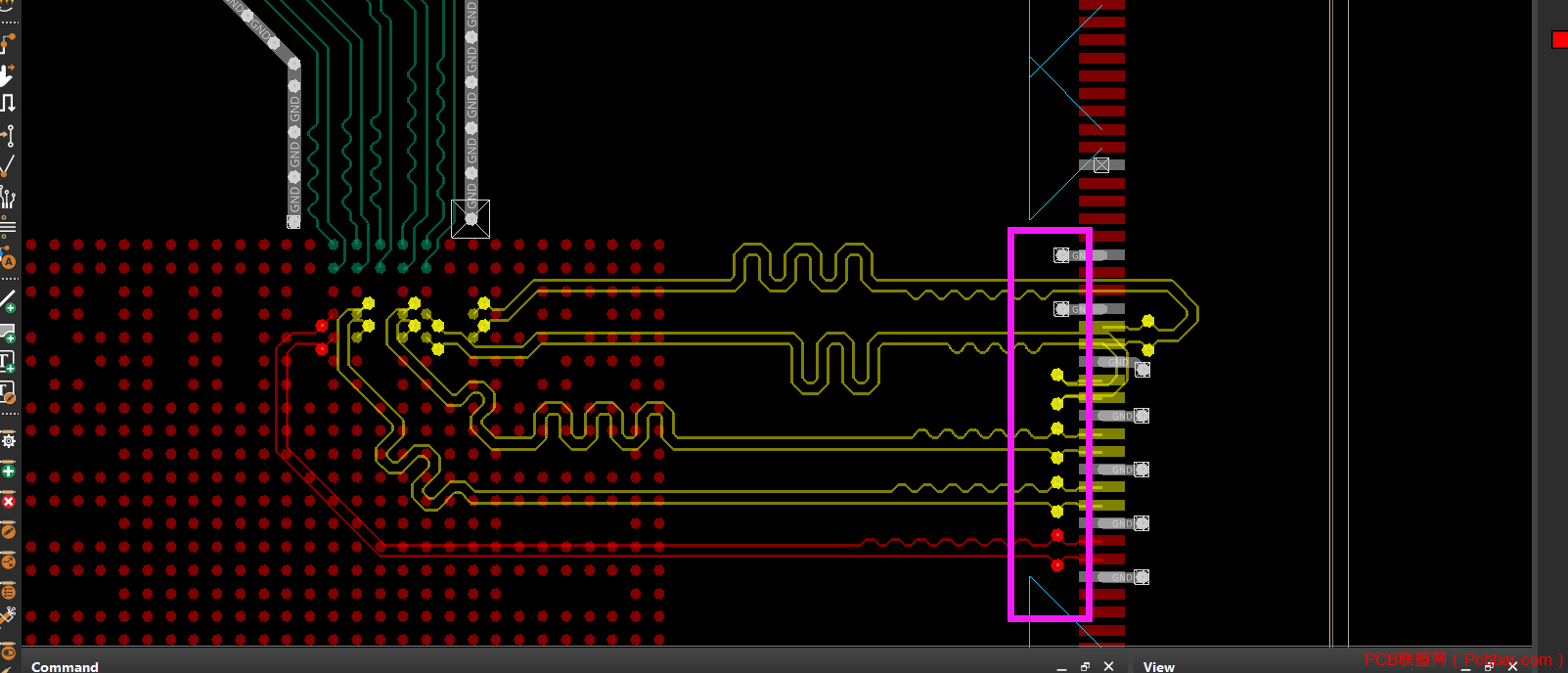
Task: Click the Command panel title
Action: coord(65,667)
